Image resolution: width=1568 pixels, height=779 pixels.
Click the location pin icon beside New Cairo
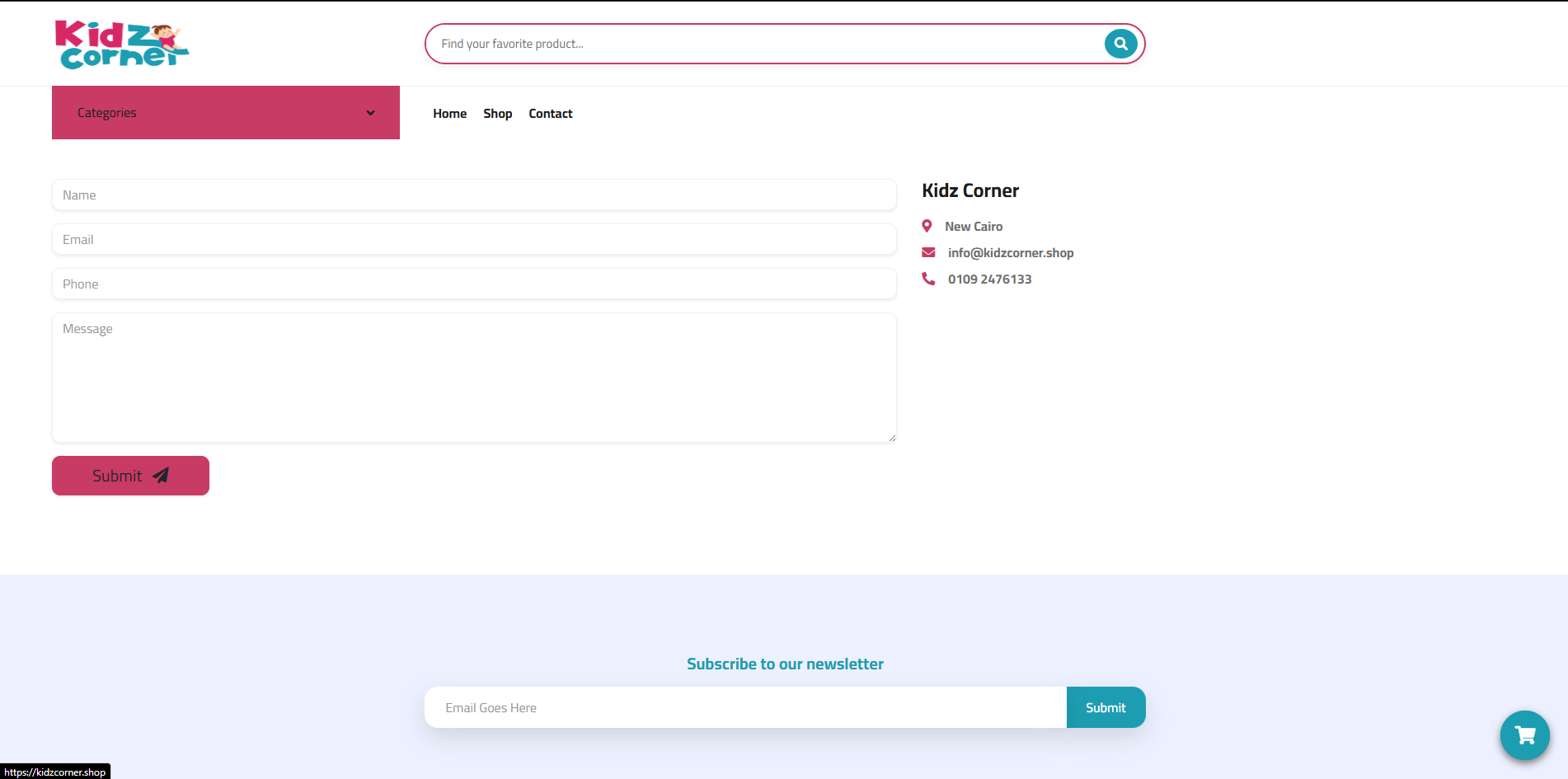pos(927,225)
